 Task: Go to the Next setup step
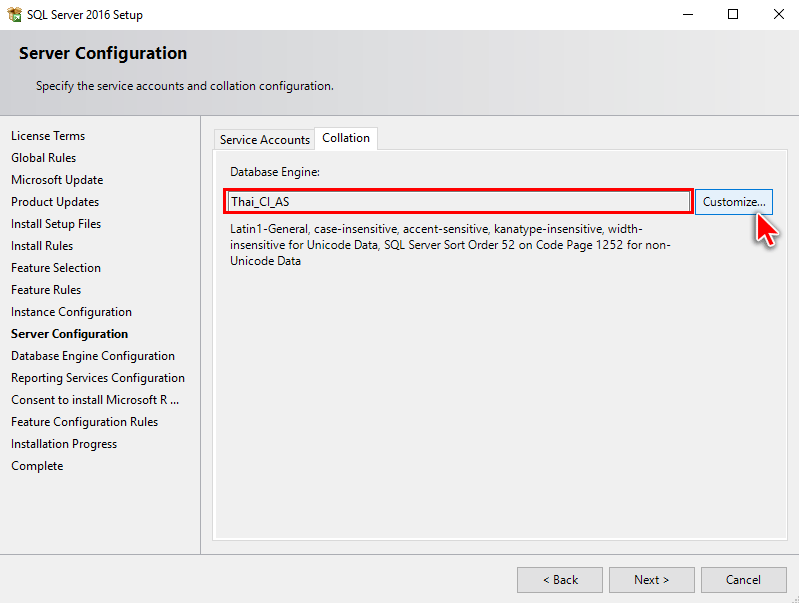[652, 580]
